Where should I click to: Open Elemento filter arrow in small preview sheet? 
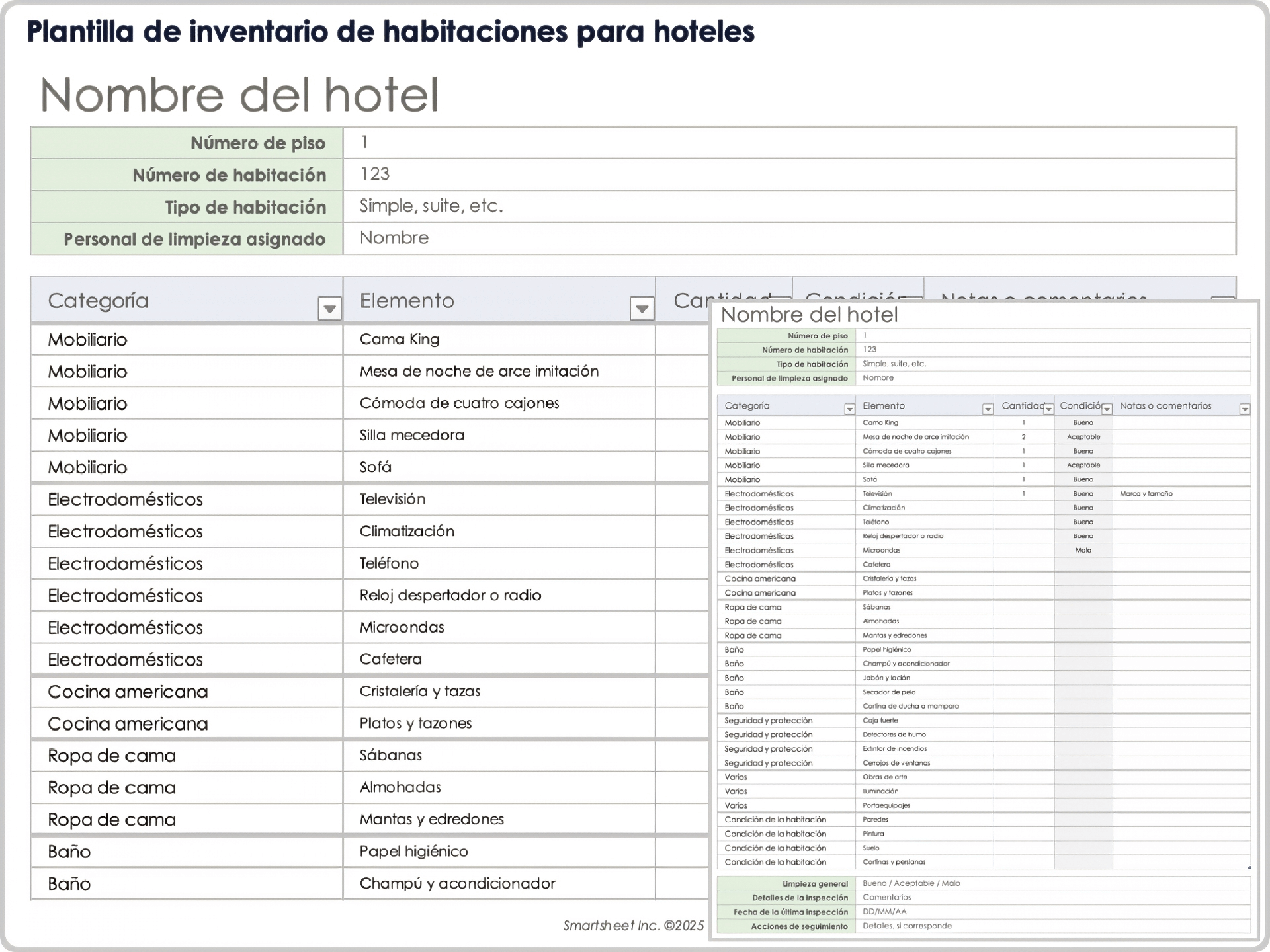coord(988,409)
